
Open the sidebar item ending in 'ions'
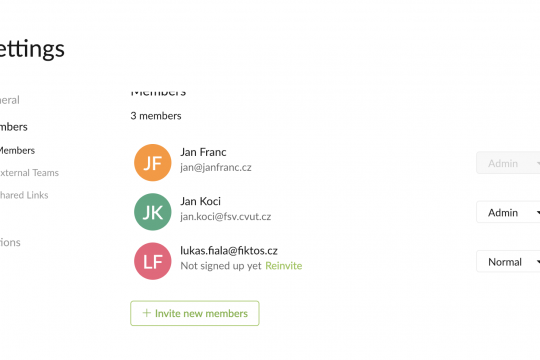pos(10,243)
